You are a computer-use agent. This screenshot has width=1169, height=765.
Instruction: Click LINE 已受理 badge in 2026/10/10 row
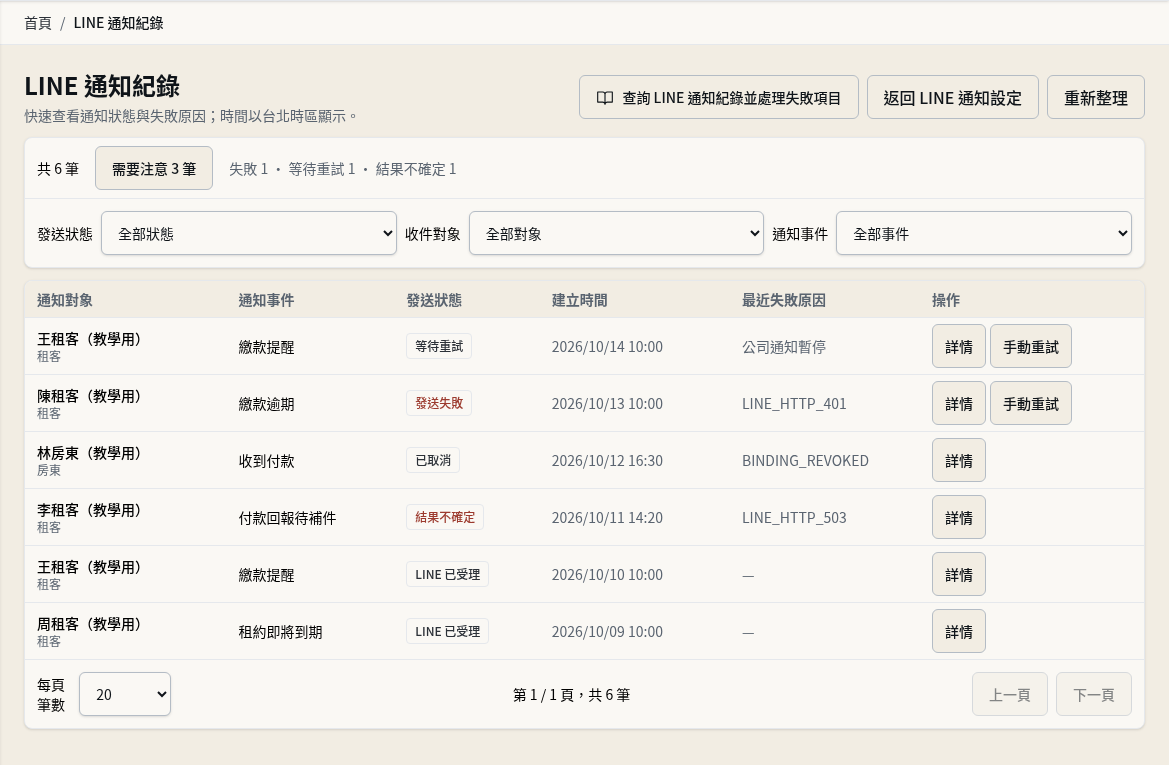[447, 574]
